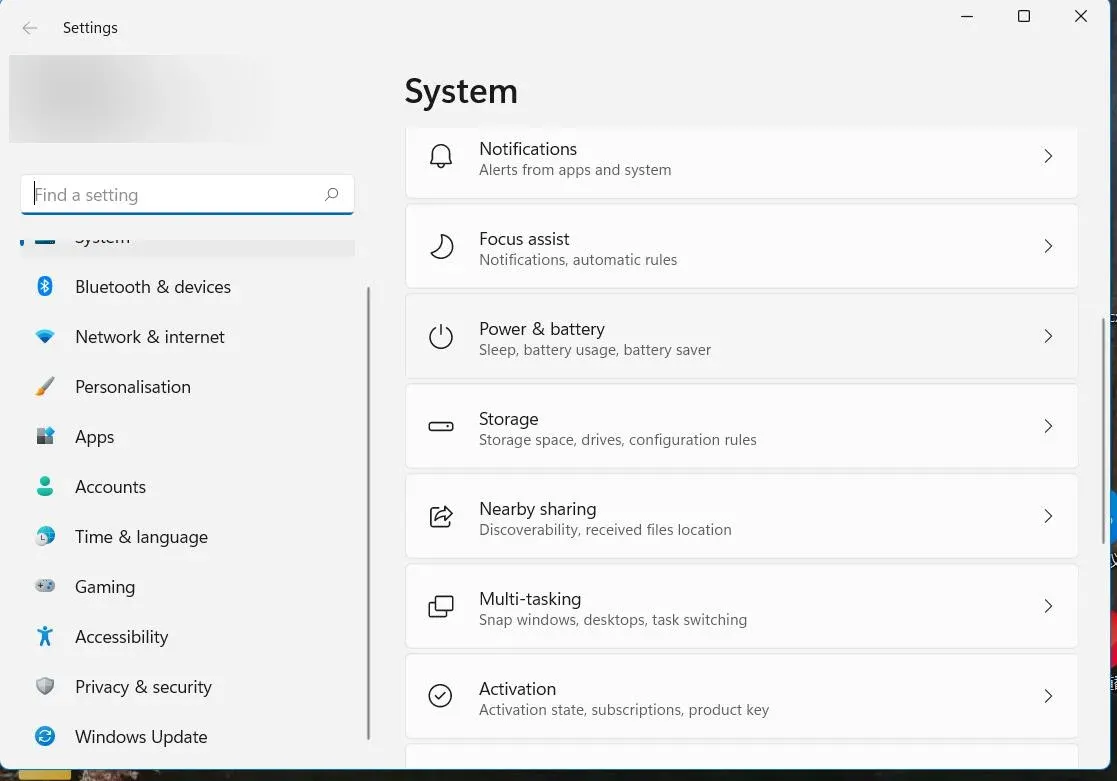Open Nearby sharing chevron arrow
This screenshot has height=781, width=1117.
coord(1048,516)
